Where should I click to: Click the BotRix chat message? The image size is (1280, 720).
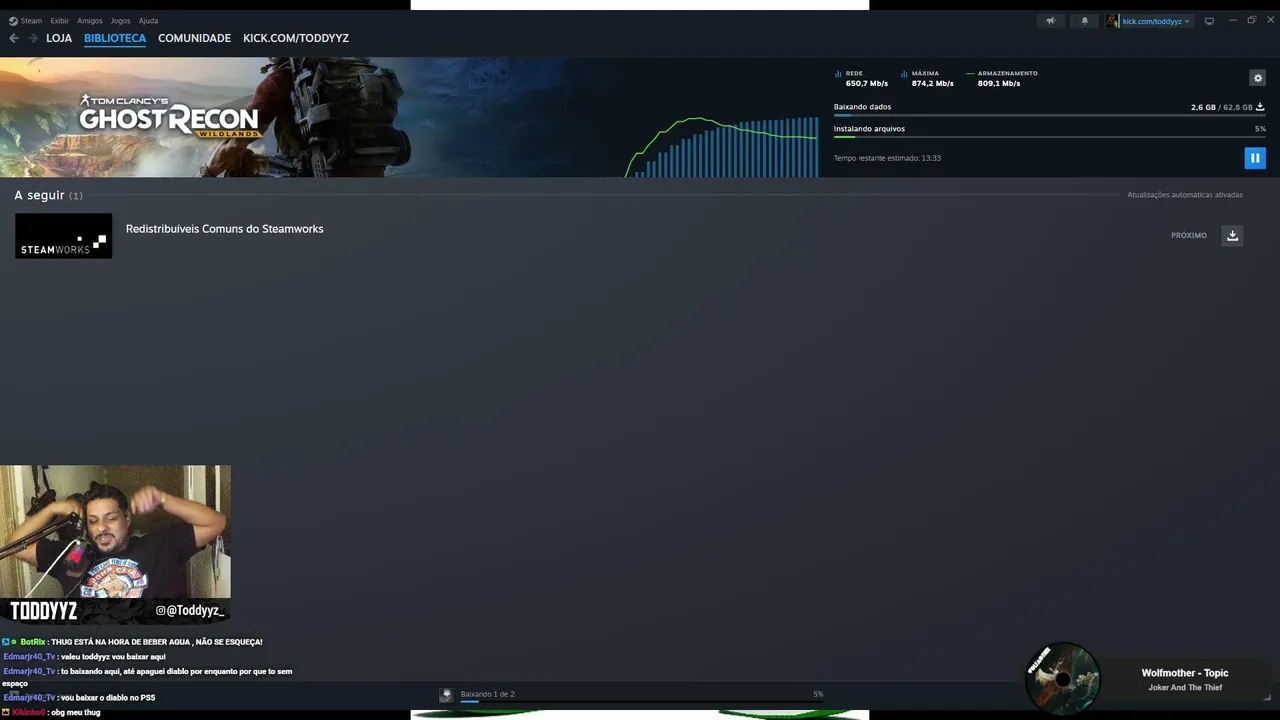click(132, 642)
